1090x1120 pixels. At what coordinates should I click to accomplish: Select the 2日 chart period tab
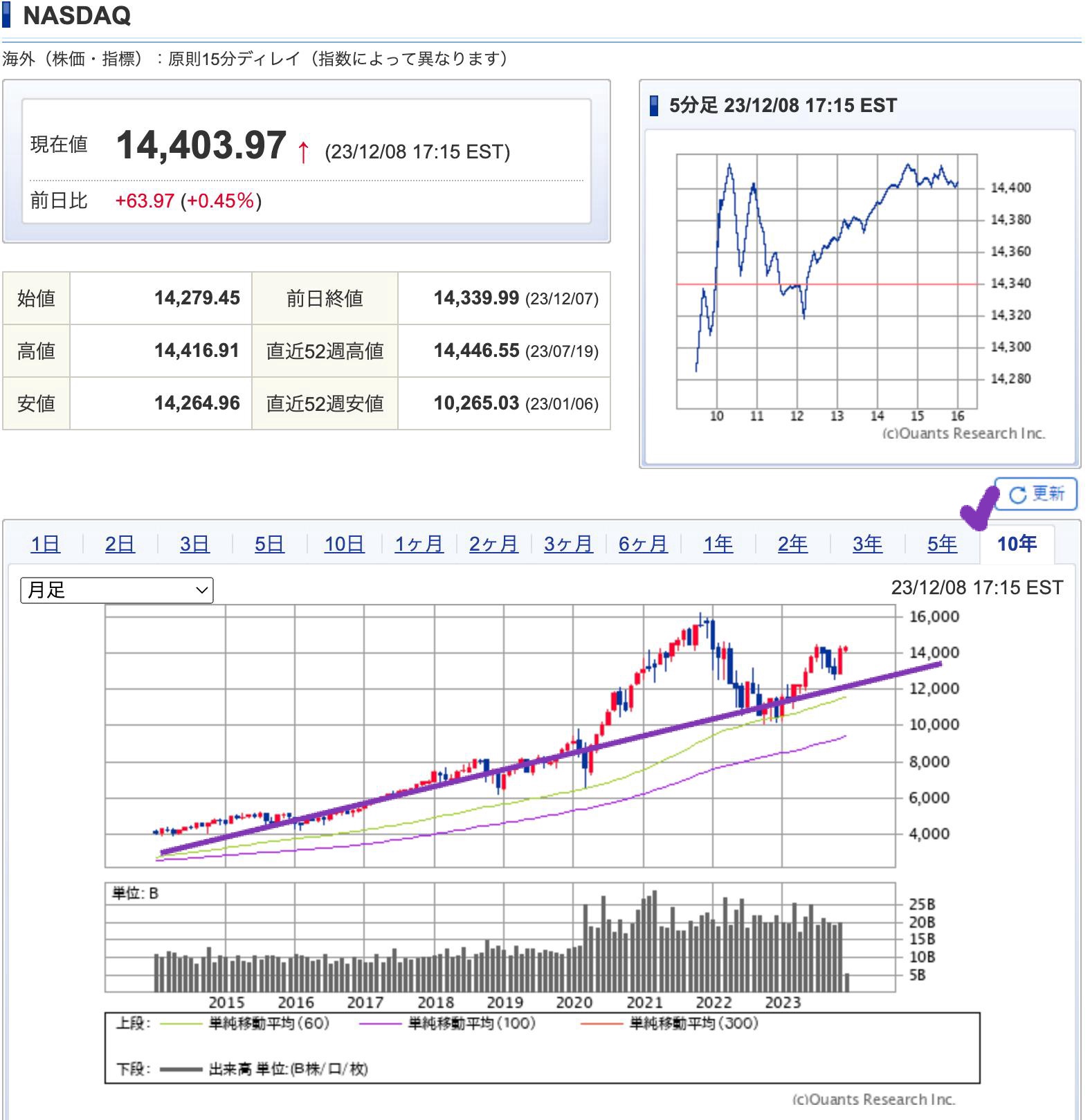click(120, 544)
